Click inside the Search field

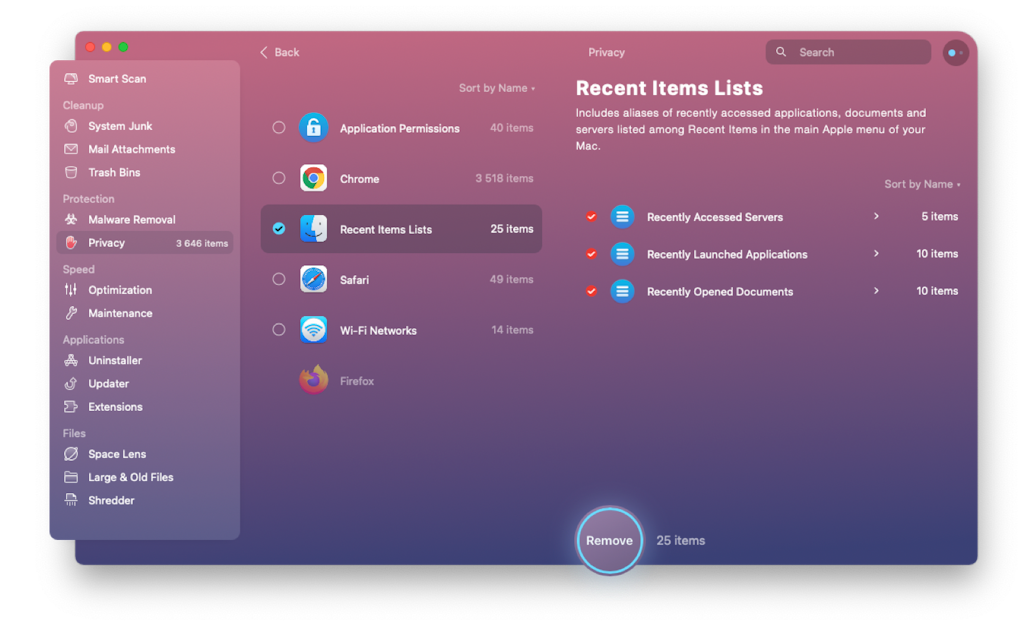tap(848, 51)
